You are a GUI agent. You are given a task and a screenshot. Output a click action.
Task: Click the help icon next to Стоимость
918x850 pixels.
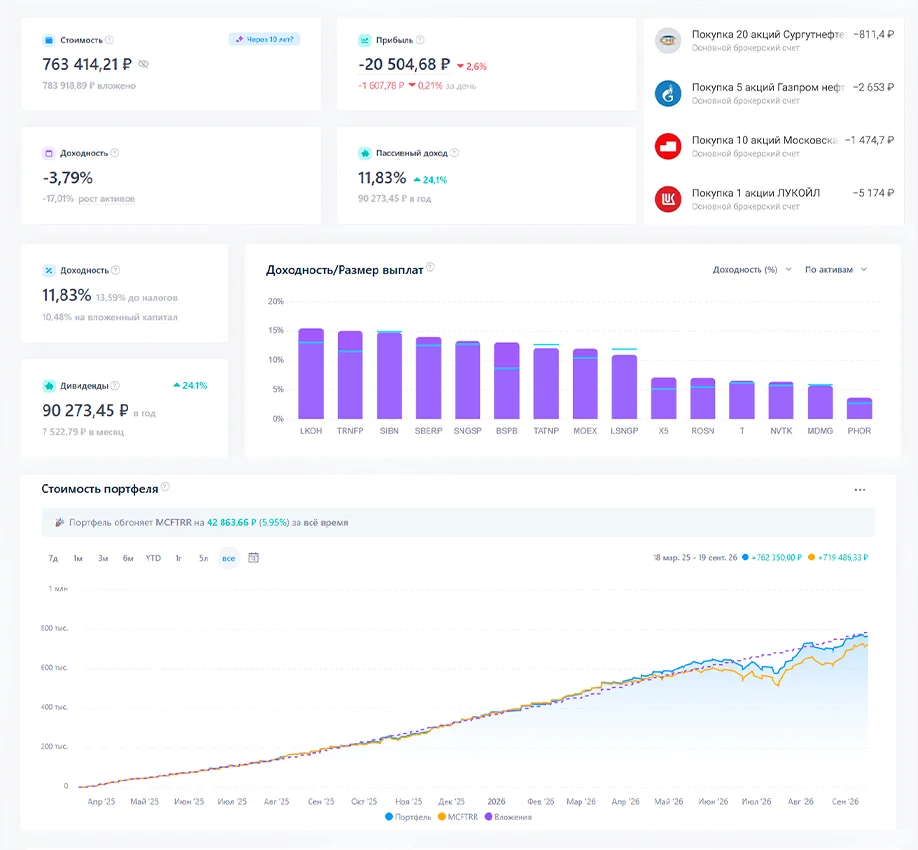tap(109, 40)
